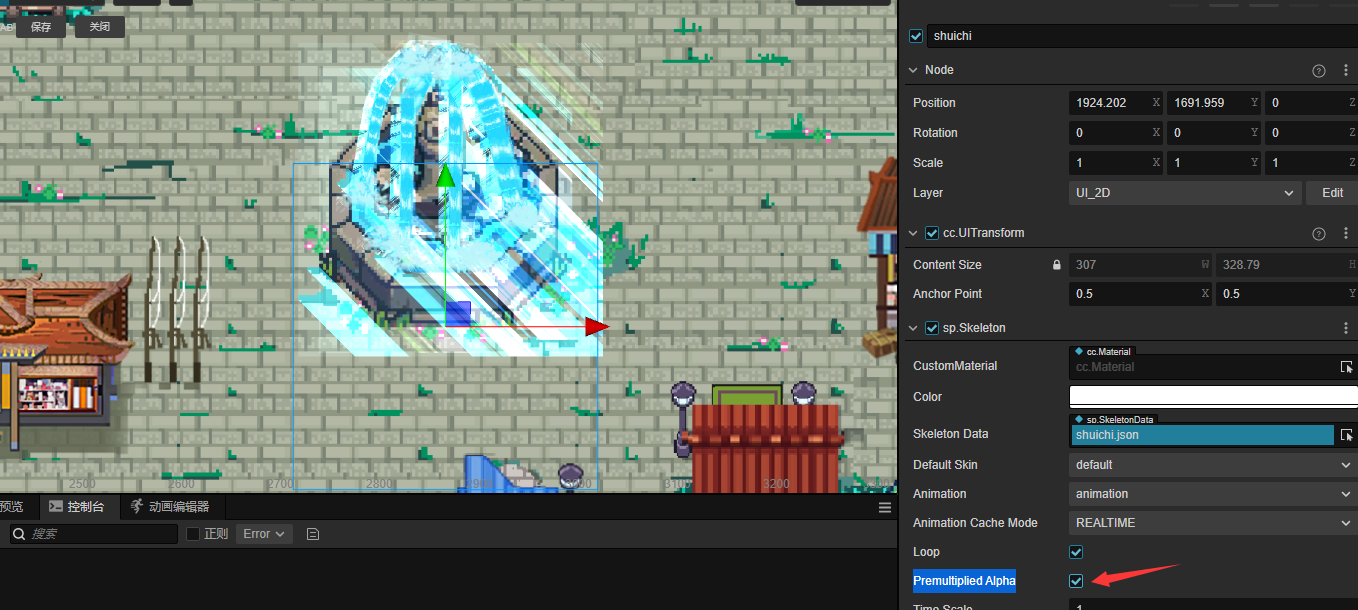Open the console log file icon

point(313,534)
